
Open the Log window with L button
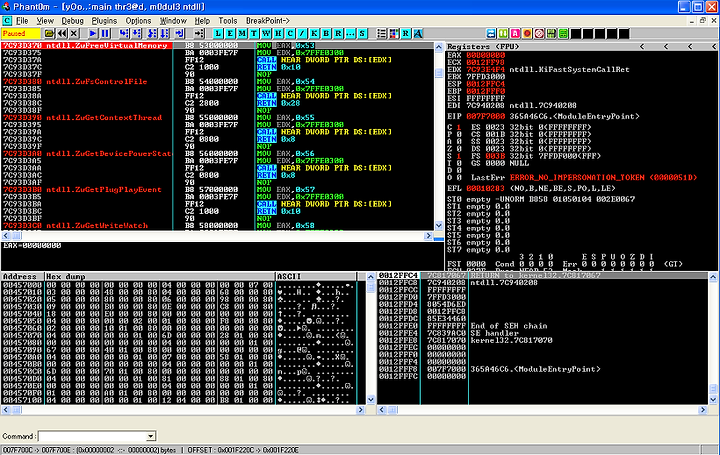point(218,34)
